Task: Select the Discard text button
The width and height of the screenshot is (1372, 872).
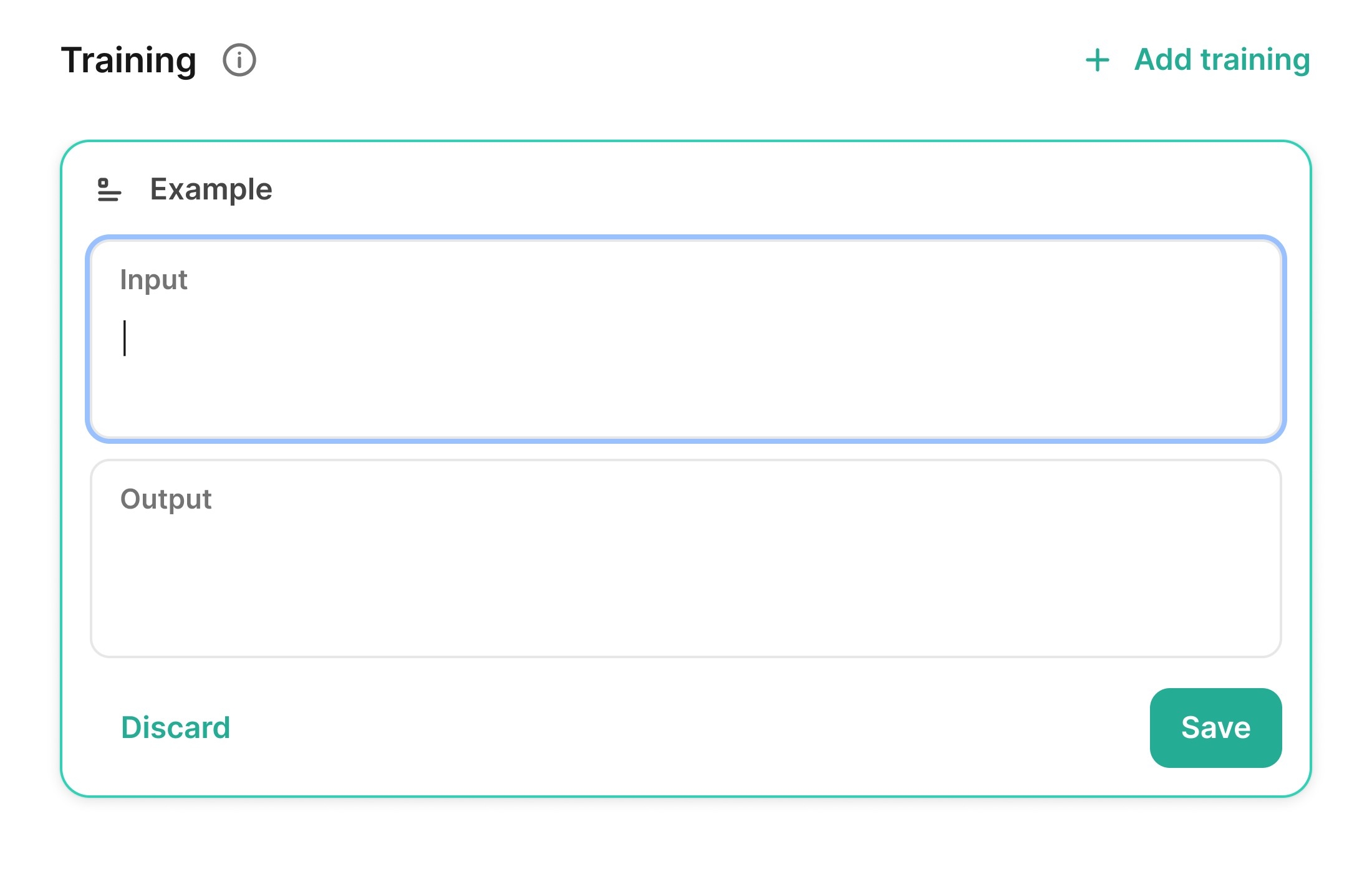Action: (x=175, y=727)
